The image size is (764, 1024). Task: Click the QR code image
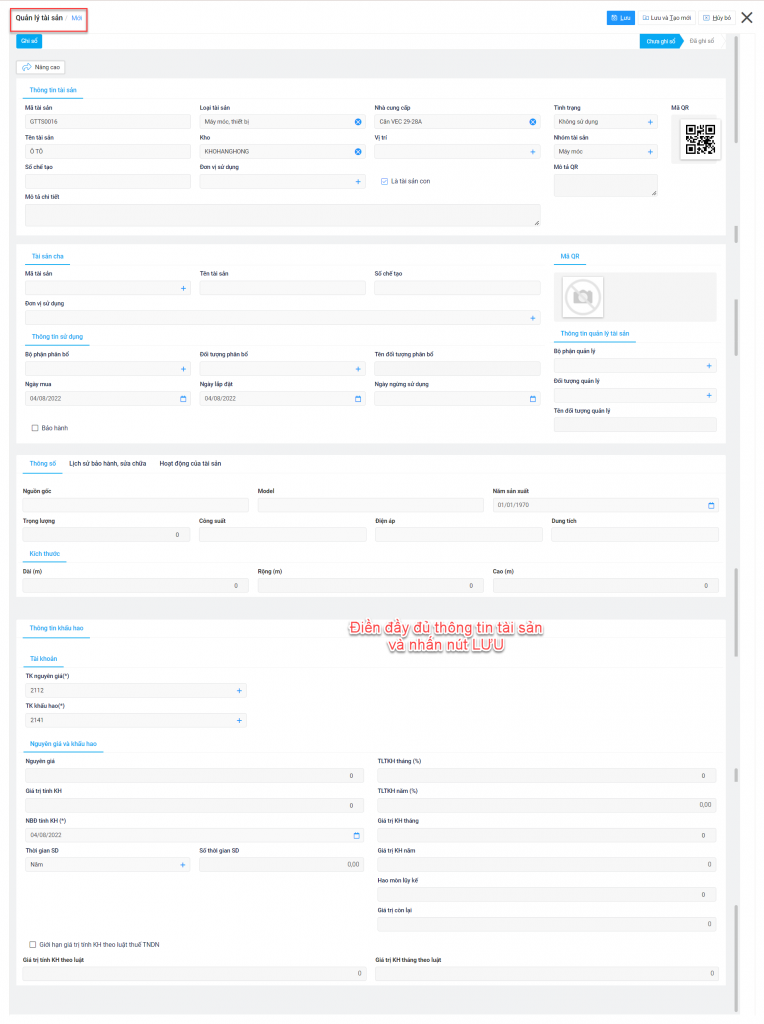pos(700,140)
